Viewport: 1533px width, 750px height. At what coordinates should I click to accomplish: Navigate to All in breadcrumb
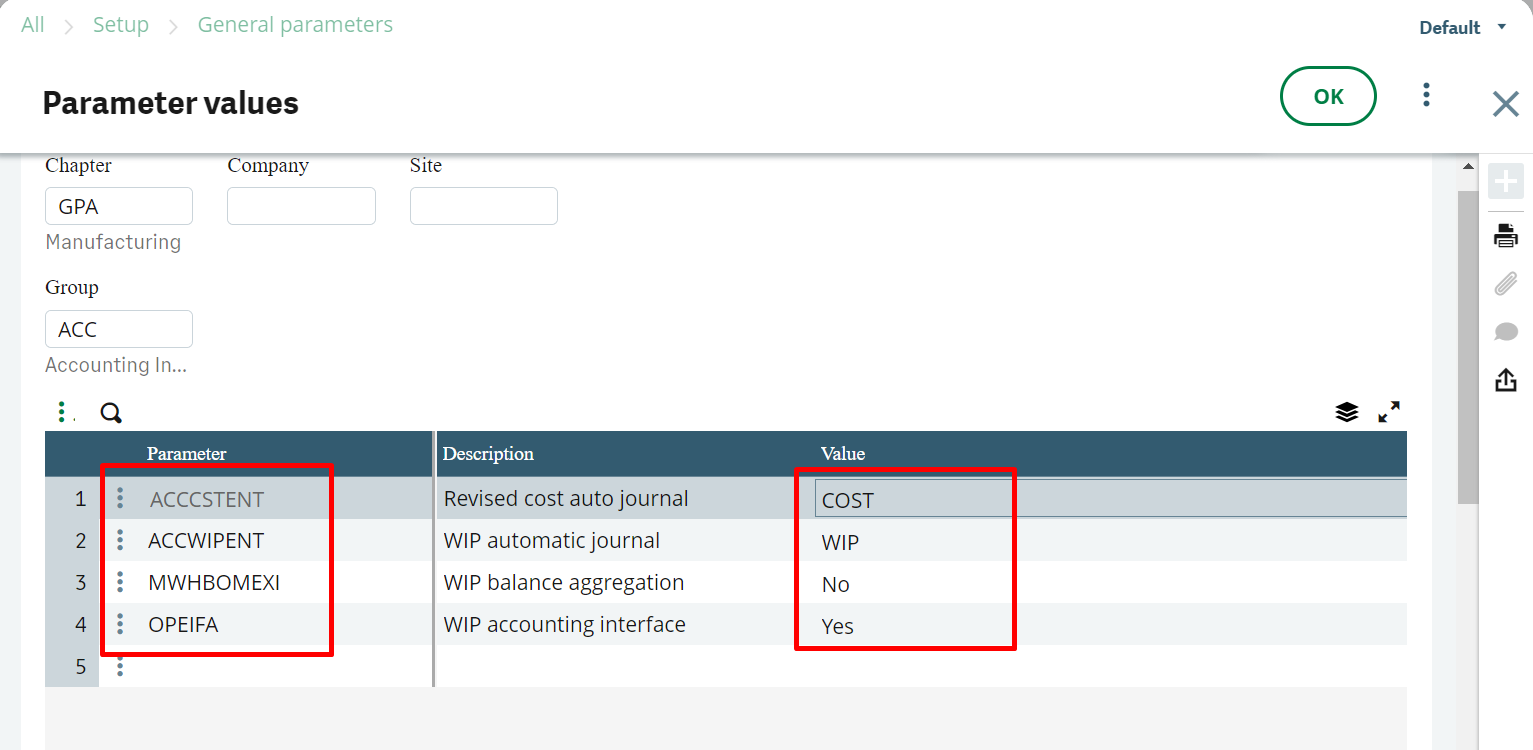pyautogui.click(x=33, y=25)
